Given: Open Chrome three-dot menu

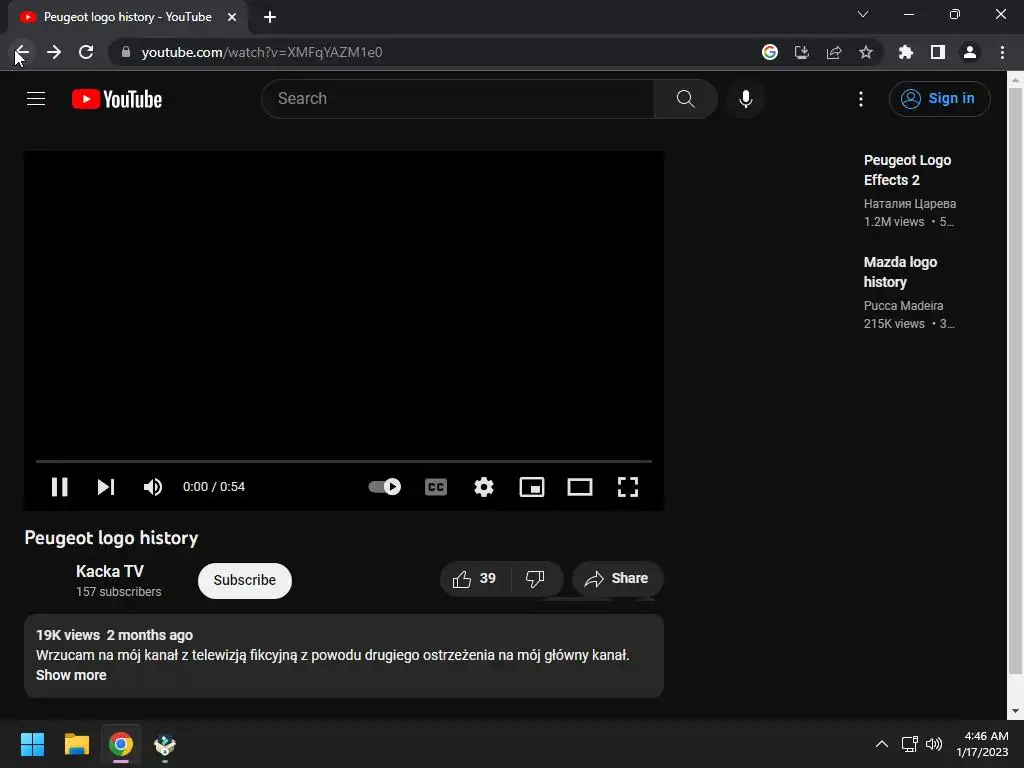Looking at the screenshot, I should [x=1002, y=52].
